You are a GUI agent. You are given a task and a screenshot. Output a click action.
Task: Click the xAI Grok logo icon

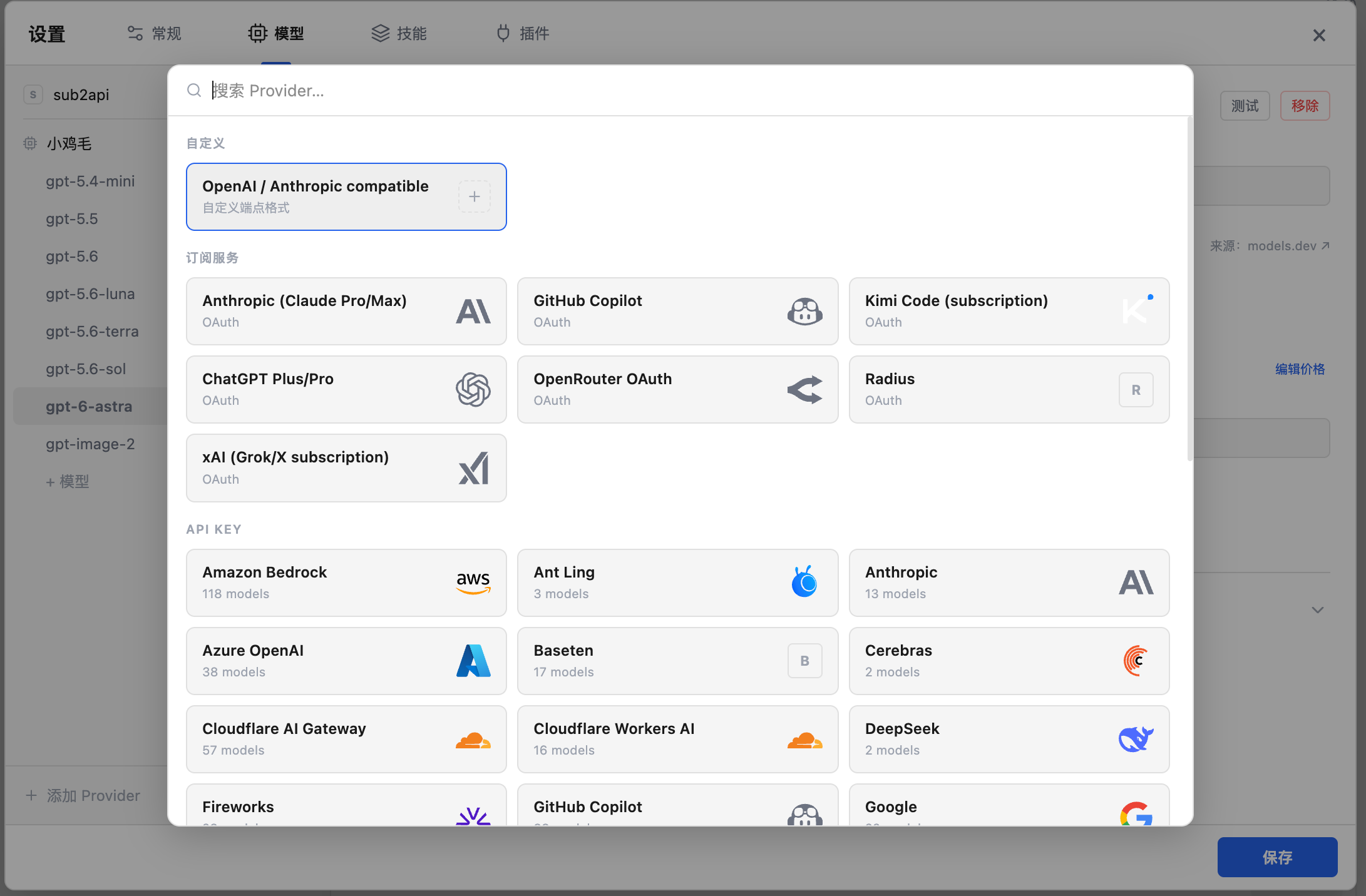[x=473, y=468]
